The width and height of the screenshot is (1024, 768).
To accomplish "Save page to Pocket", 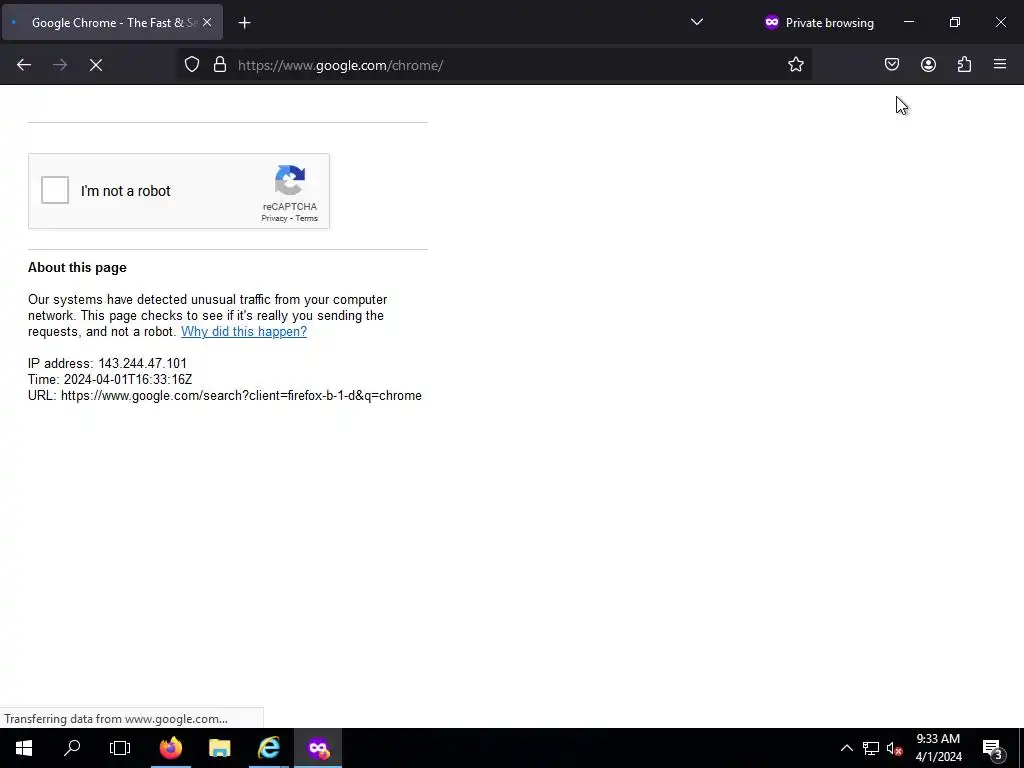I will [891, 65].
